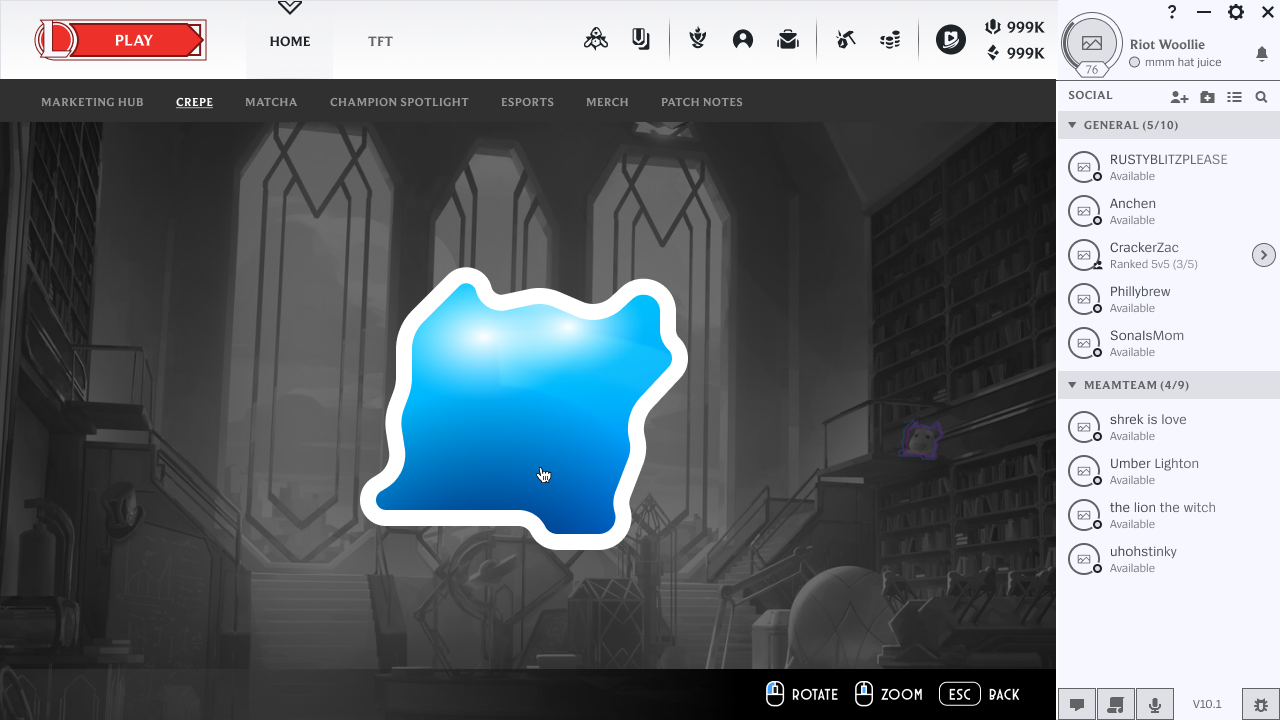Open the notifications bell
This screenshot has width=1280, height=720.
1262,54
